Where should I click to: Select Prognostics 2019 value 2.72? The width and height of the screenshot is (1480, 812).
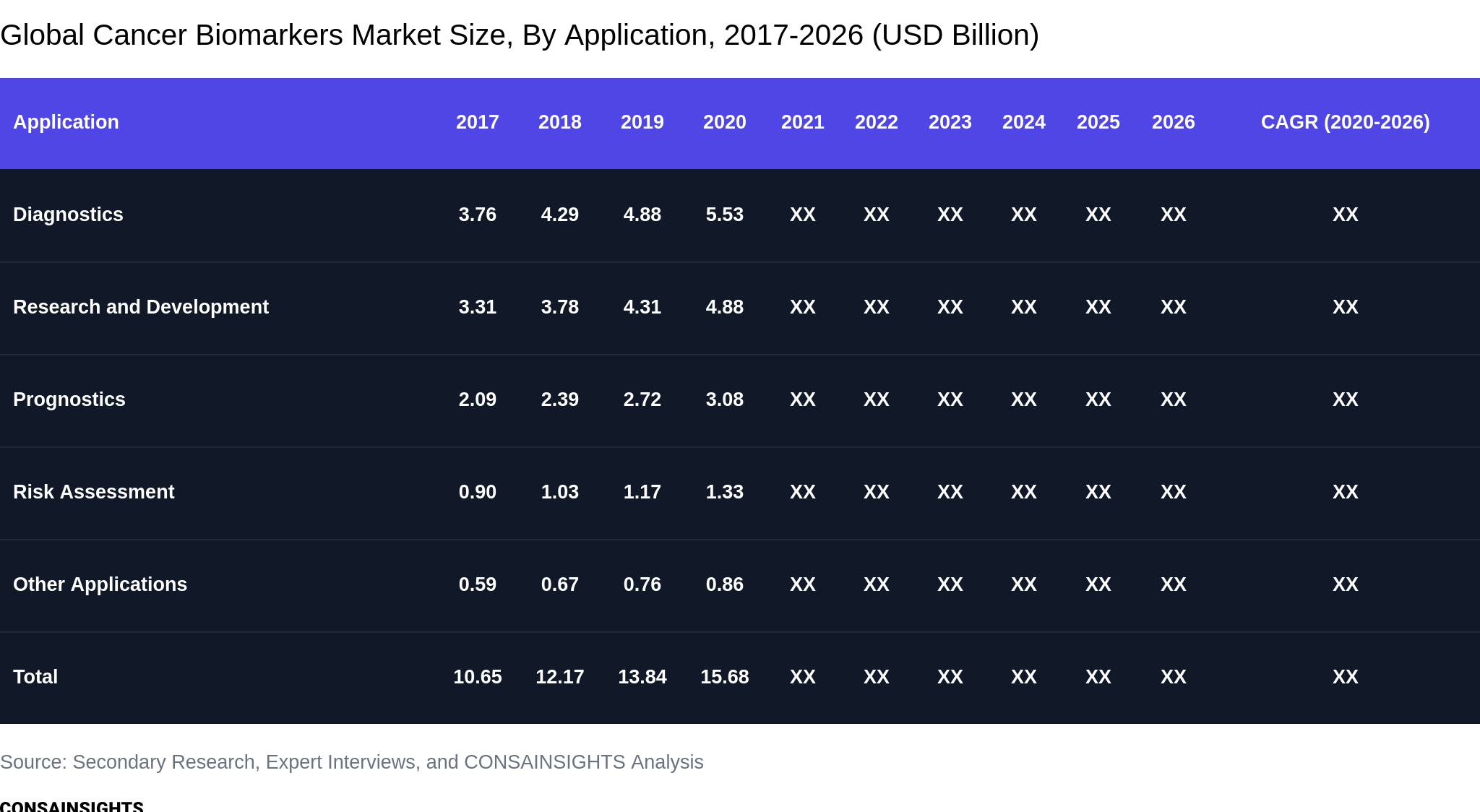[642, 399]
